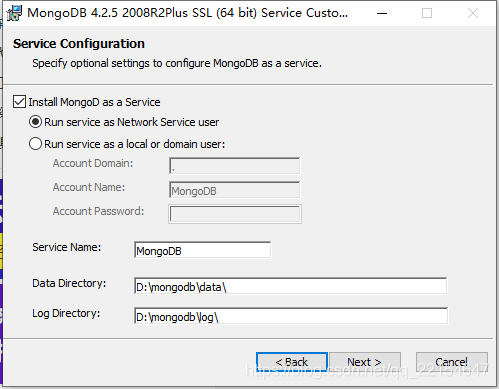Click the Run service as Network Service label
This screenshot has width=499, height=389.
(x=132, y=122)
